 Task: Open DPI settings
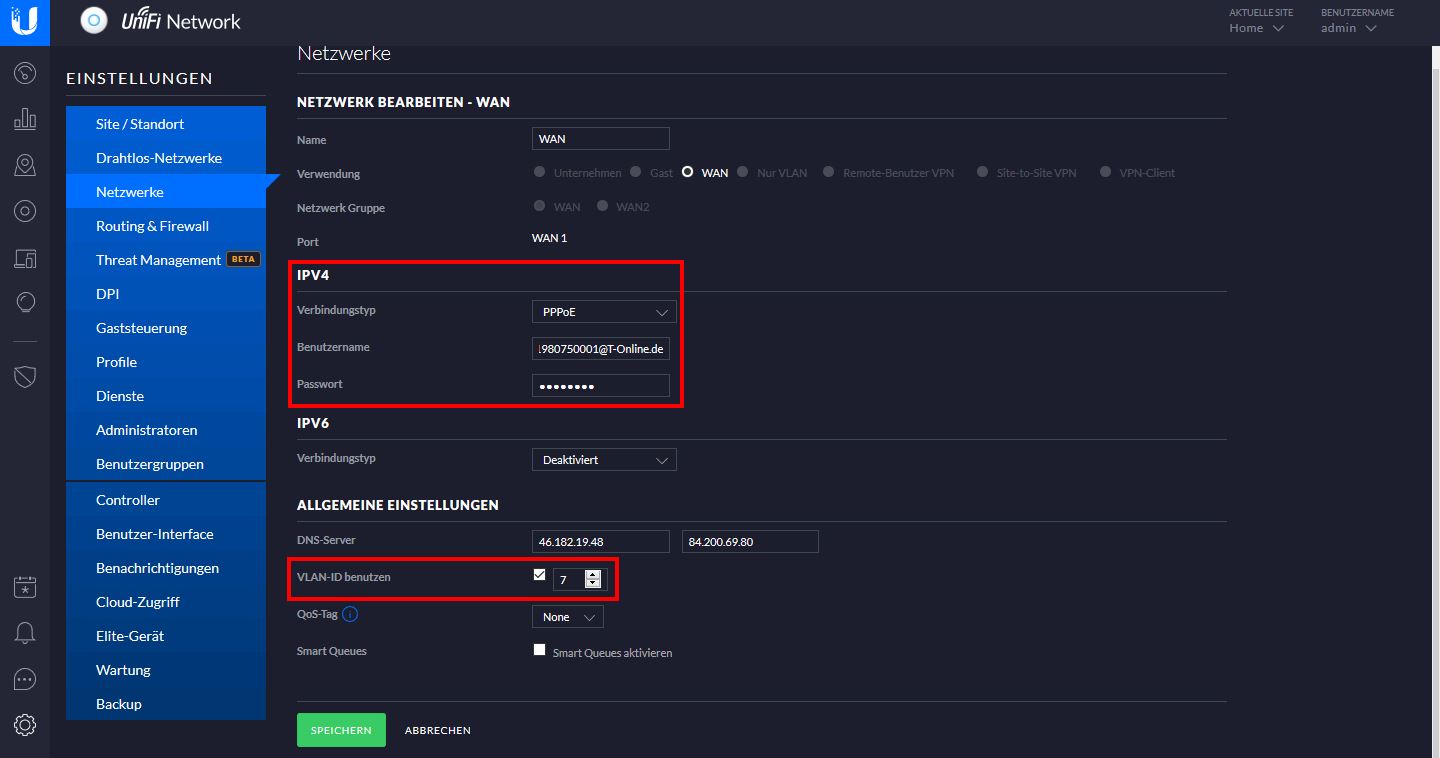point(166,294)
